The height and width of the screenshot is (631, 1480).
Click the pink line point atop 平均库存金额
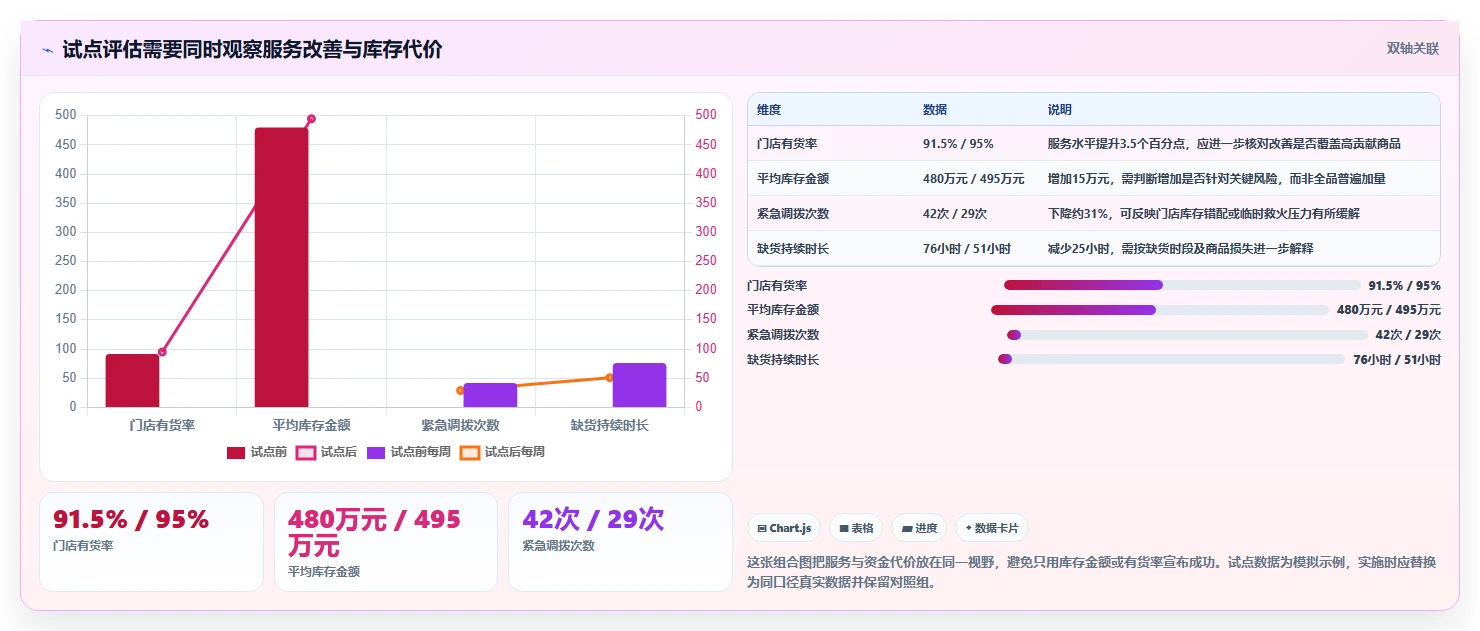311,119
